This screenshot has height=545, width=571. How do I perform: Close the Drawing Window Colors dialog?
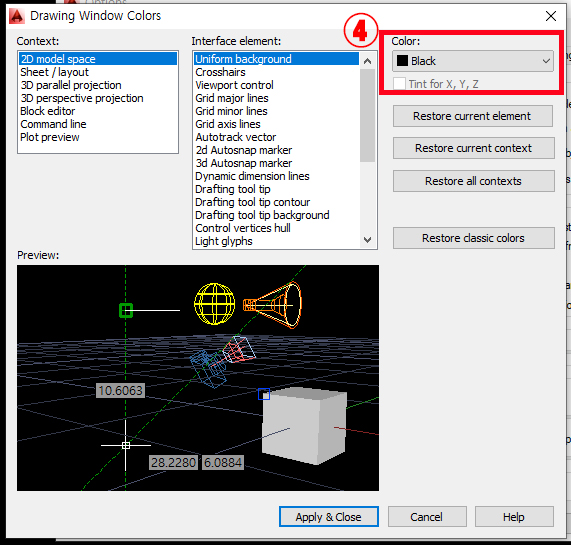click(551, 16)
